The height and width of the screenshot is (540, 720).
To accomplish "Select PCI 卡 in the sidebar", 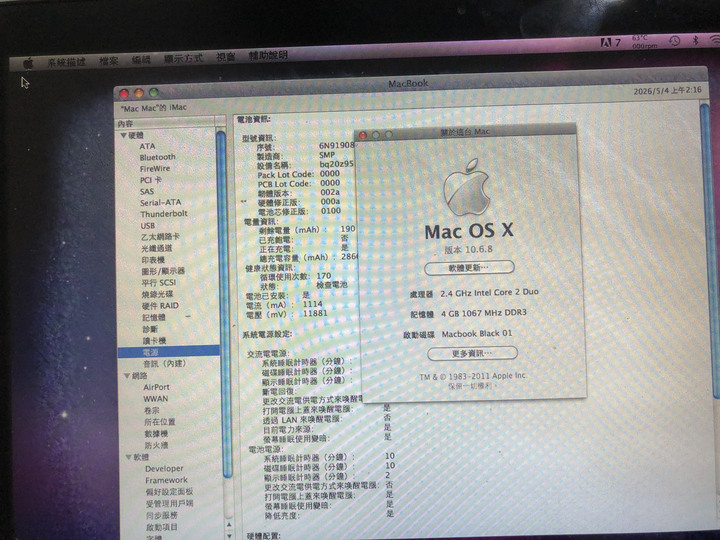I will click(151, 180).
